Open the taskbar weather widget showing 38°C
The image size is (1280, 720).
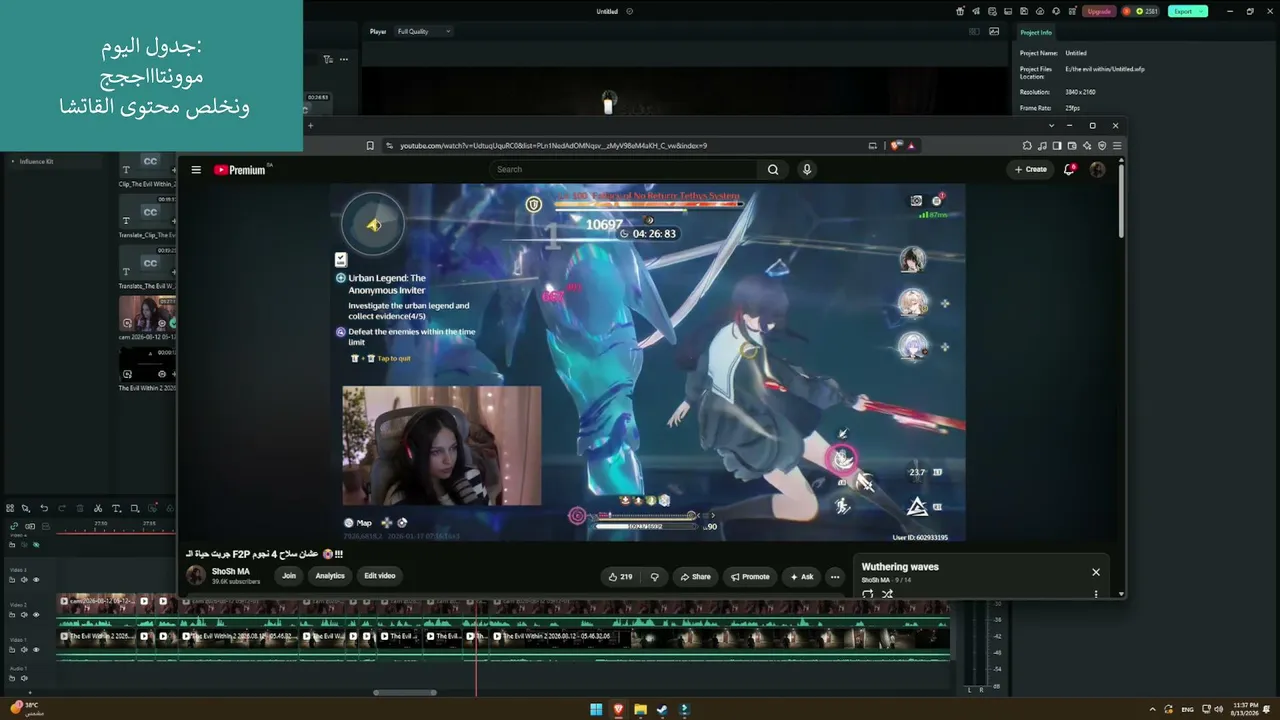point(25,708)
